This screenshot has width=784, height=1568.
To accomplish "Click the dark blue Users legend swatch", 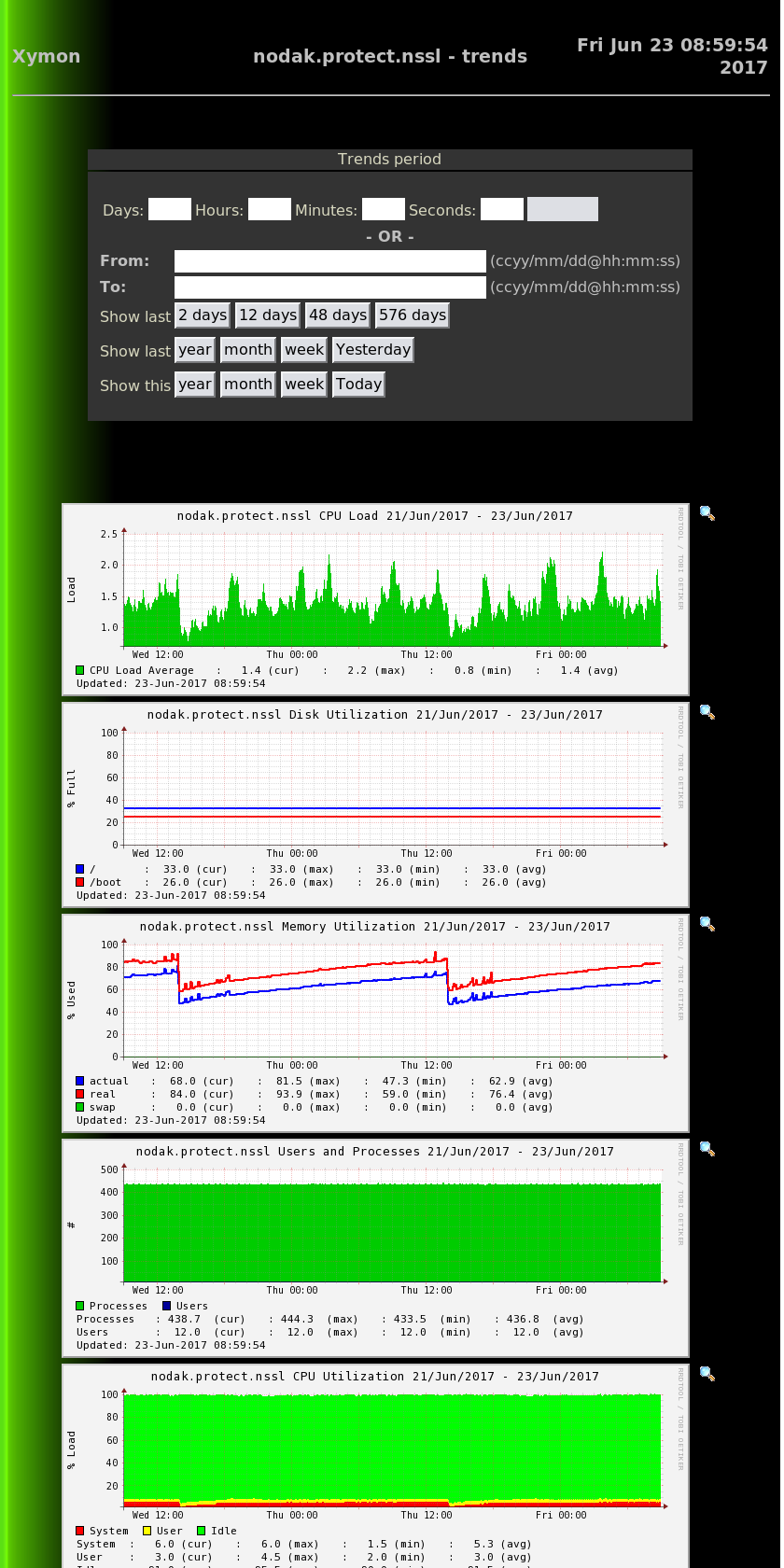I will click(x=167, y=1306).
